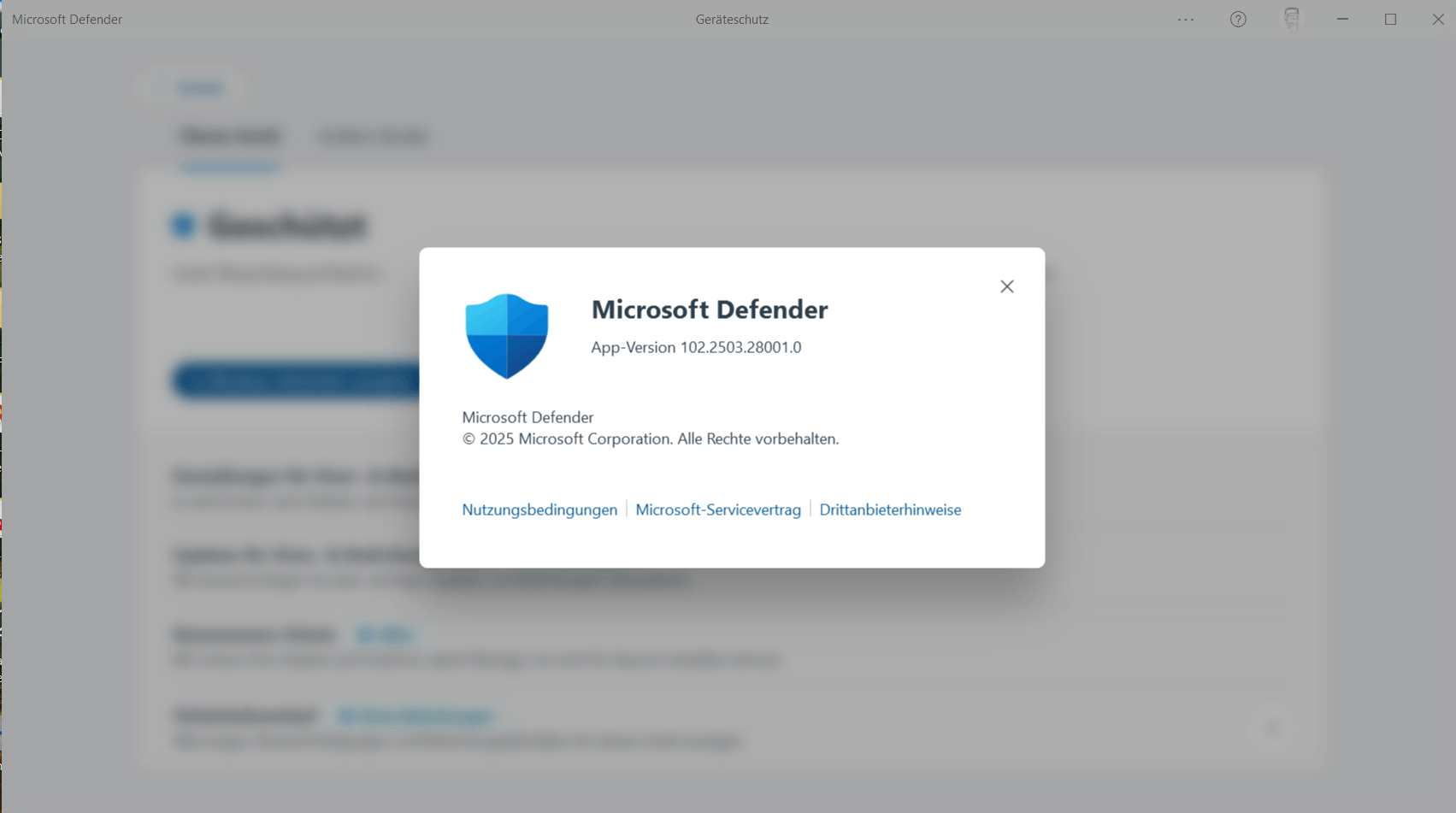The height and width of the screenshot is (813, 1456).
Task: Click the 2025 Microsoft Corporation copyright line
Action: pos(651,439)
